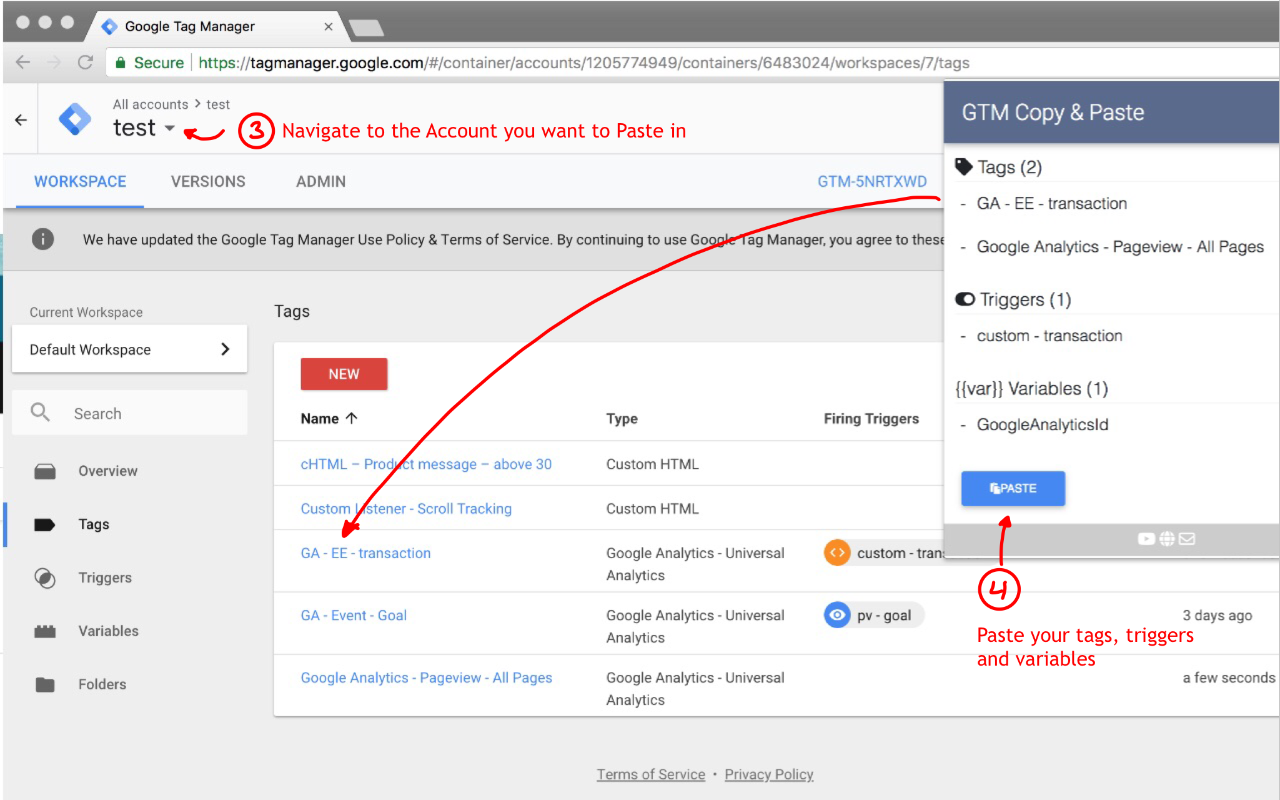Click GA - EE - transaction in the Copy & Paste popup
The image size is (1280, 800).
pyautogui.click(x=1052, y=203)
